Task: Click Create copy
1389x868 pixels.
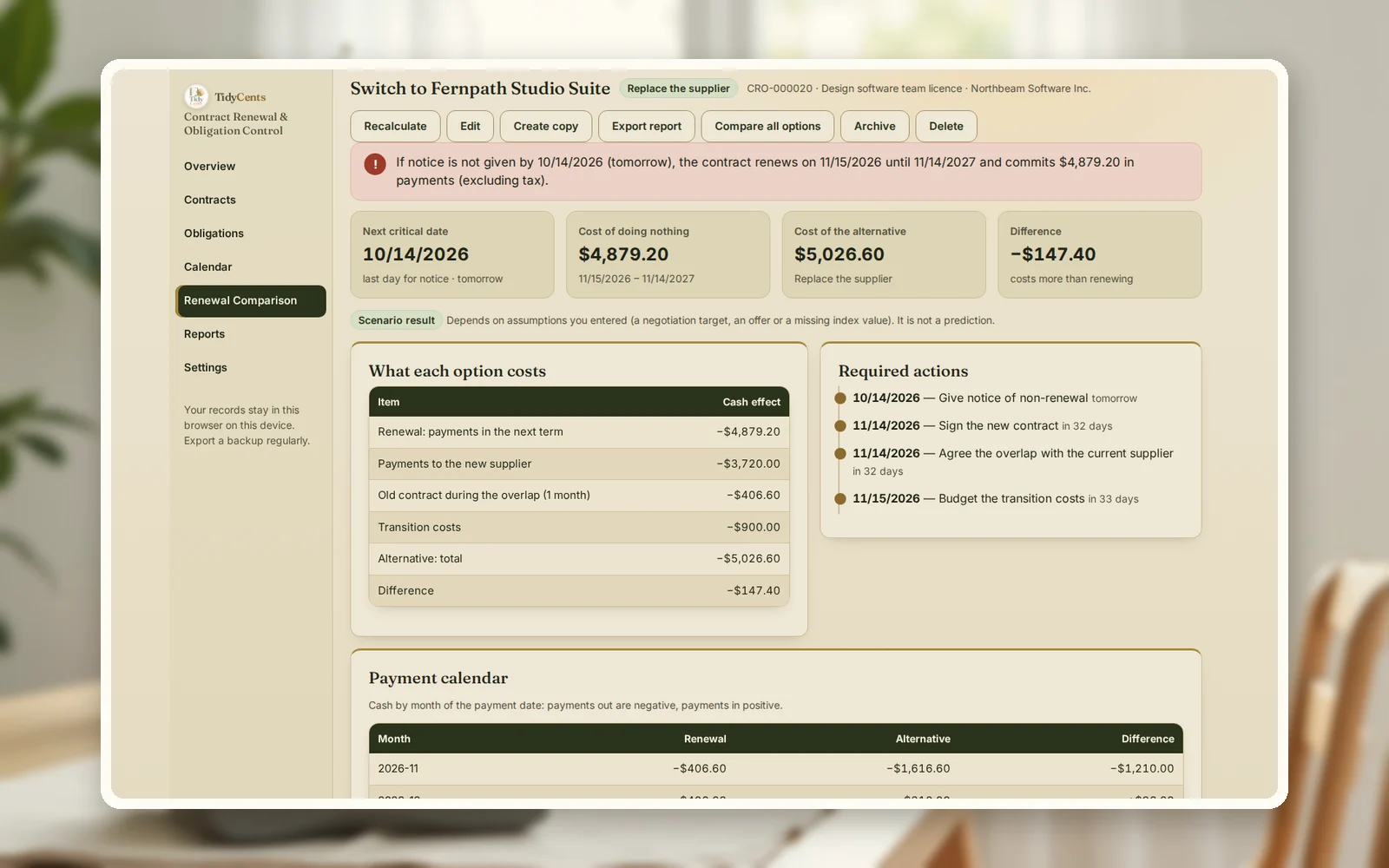Action: pyautogui.click(x=545, y=126)
